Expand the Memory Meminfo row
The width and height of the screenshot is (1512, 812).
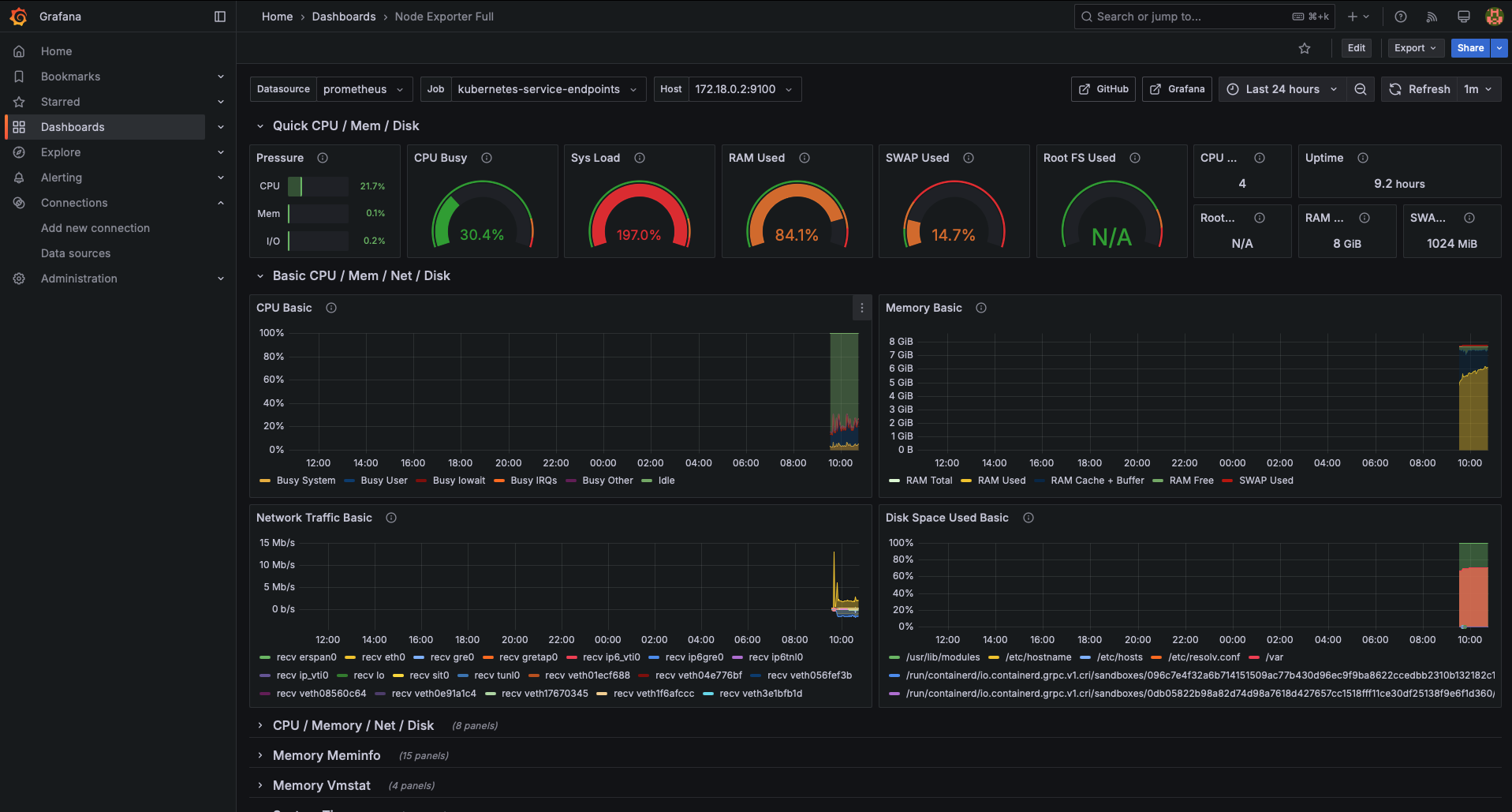[327, 756]
